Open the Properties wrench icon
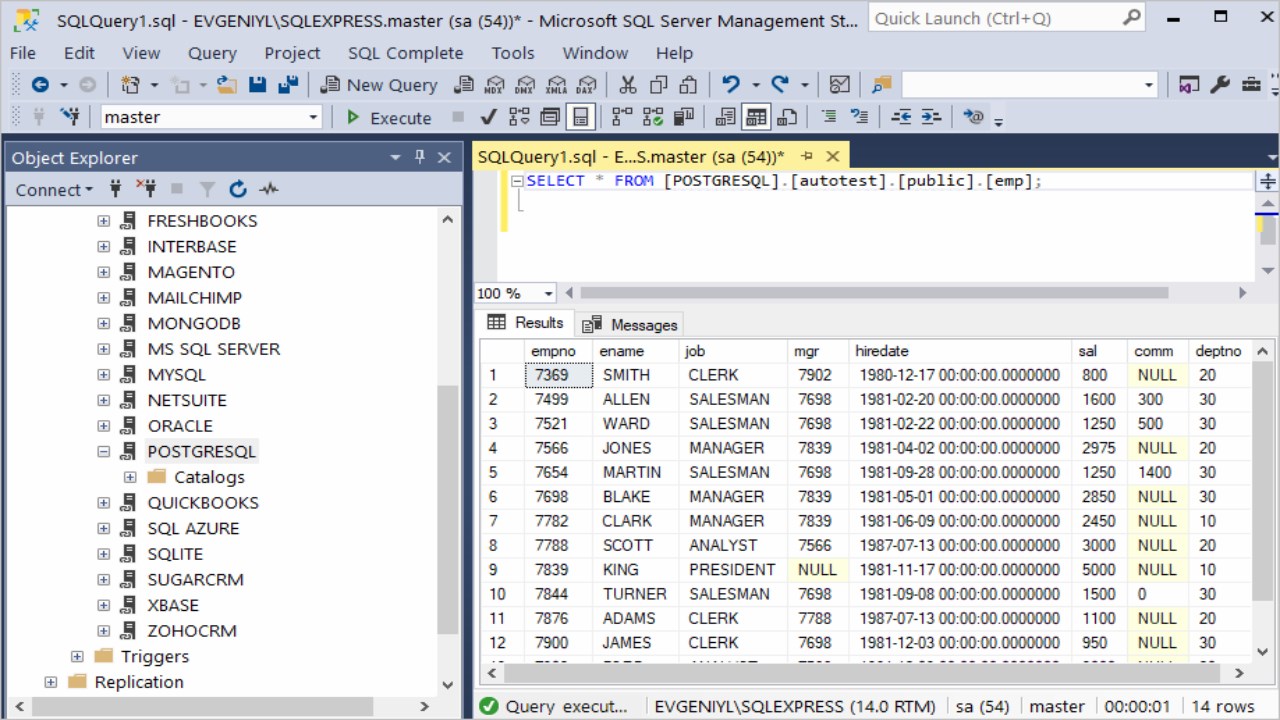The height and width of the screenshot is (720, 1280). pyautogui.click(x=1220, y=85)
